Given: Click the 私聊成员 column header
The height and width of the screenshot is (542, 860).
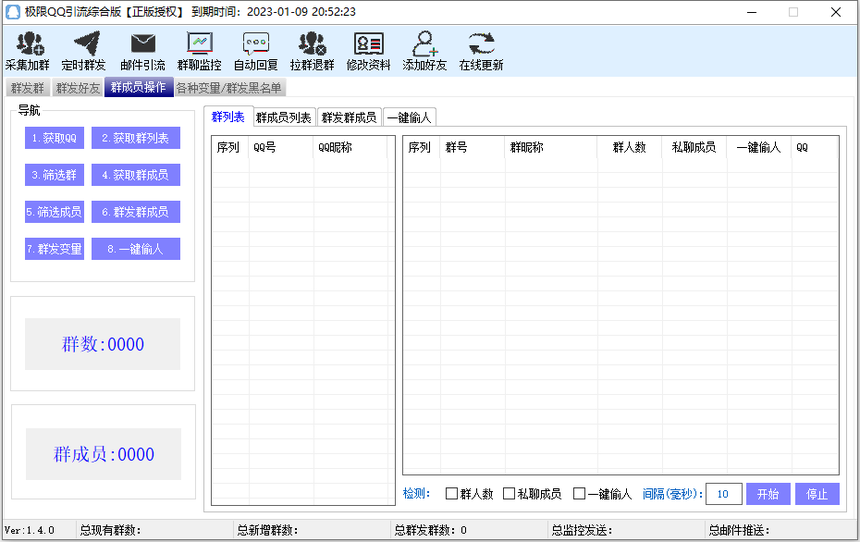Looking at the screenshot, I should (x=694, y=148).
